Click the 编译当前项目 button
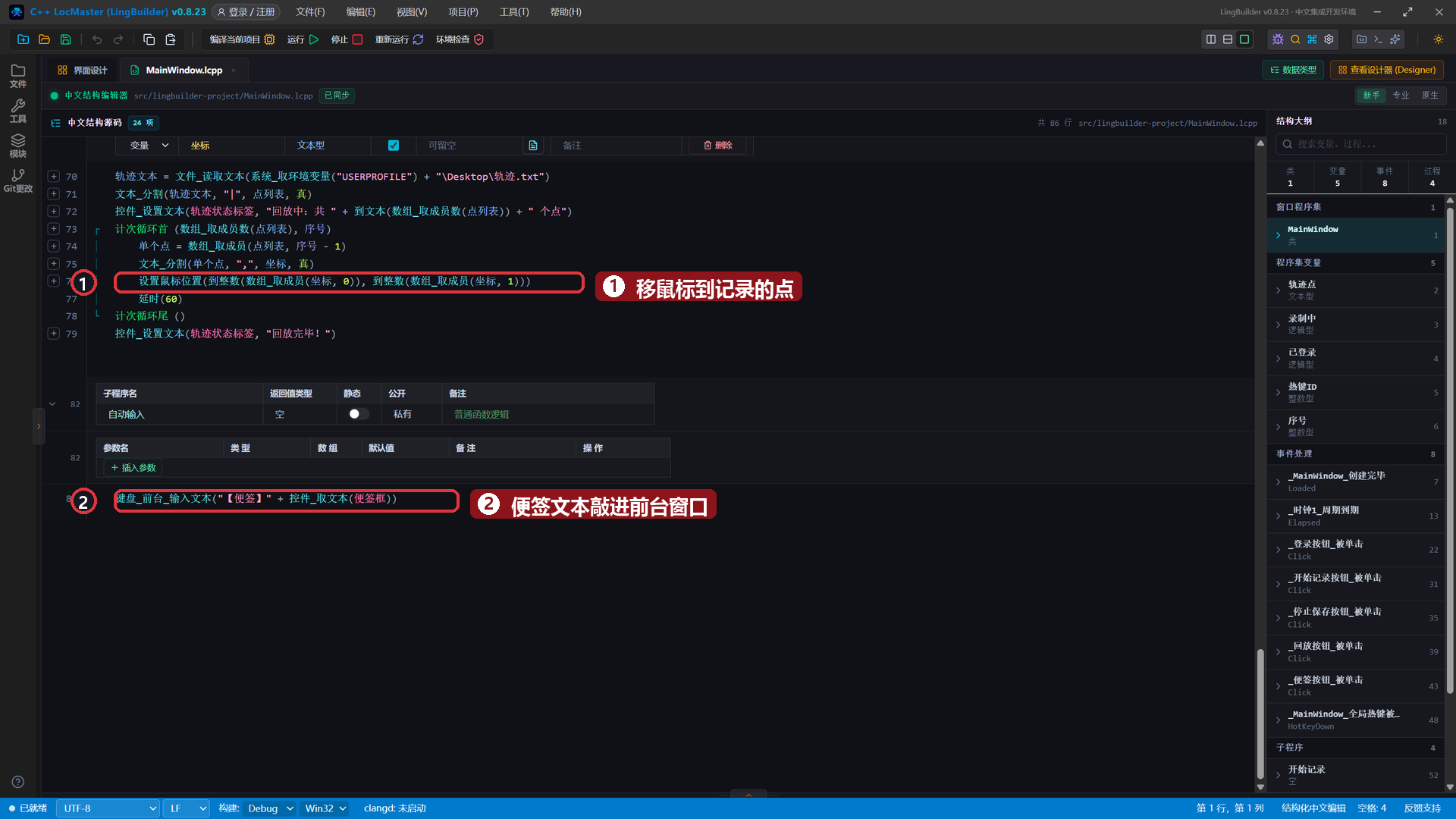This screenshot has width=1456, height=819. click(242, 39)
